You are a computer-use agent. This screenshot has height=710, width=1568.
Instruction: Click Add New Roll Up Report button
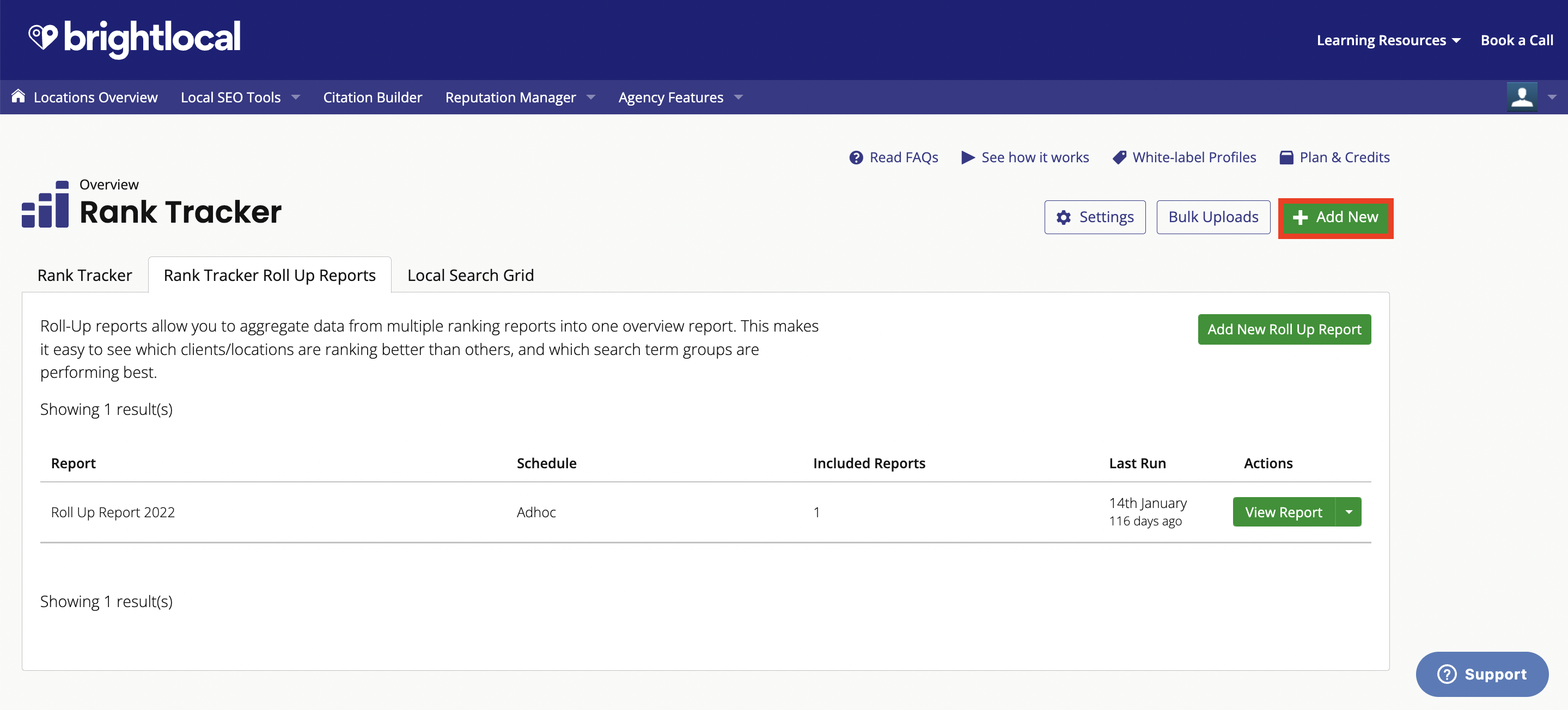(1284, 329)
